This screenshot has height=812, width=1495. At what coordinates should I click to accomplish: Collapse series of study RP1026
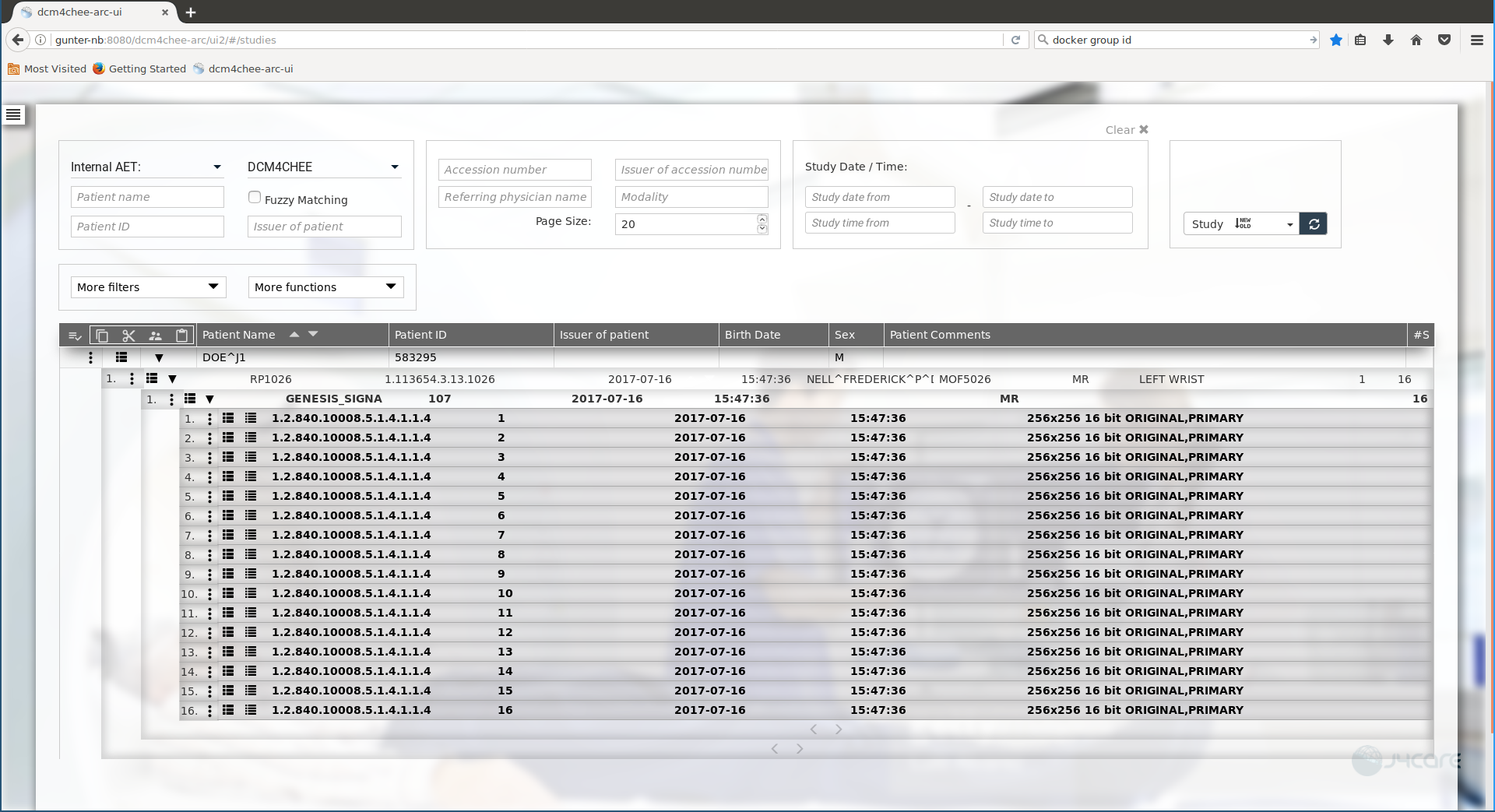pos(173,379)
